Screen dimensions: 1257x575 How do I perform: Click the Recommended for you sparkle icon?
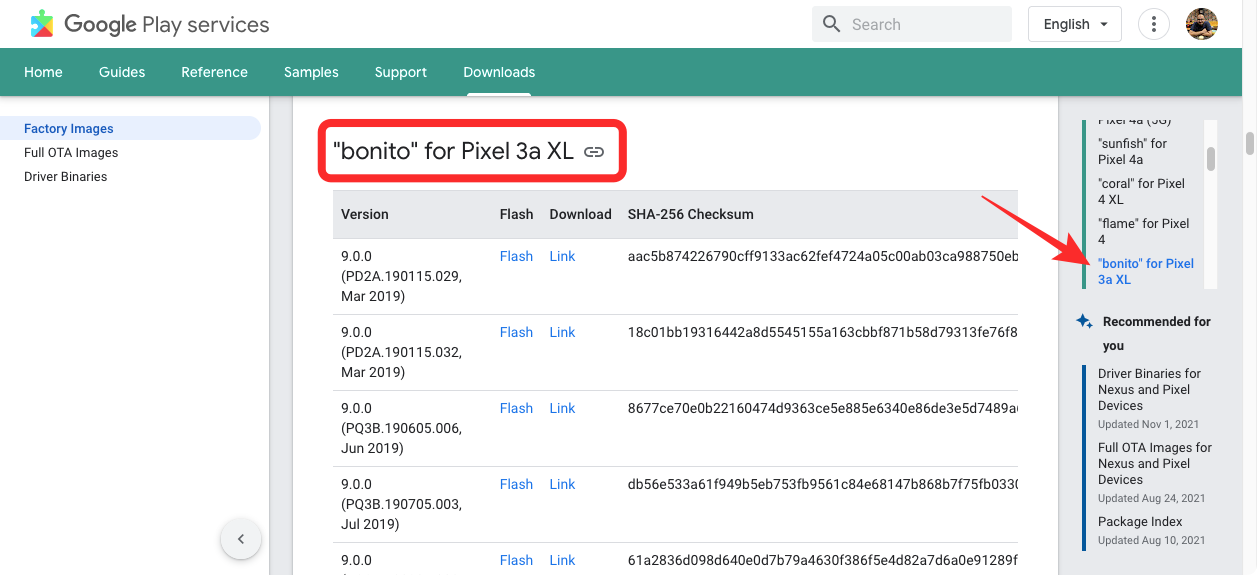click(x=1084, y=321)
